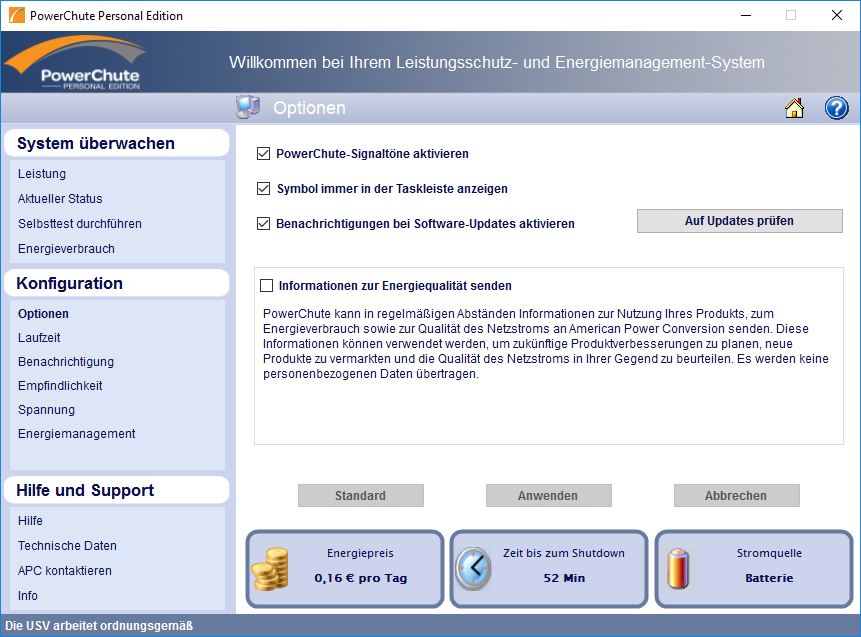
Task: Click the clock icon for shutdown time
Action: point(473,569)
